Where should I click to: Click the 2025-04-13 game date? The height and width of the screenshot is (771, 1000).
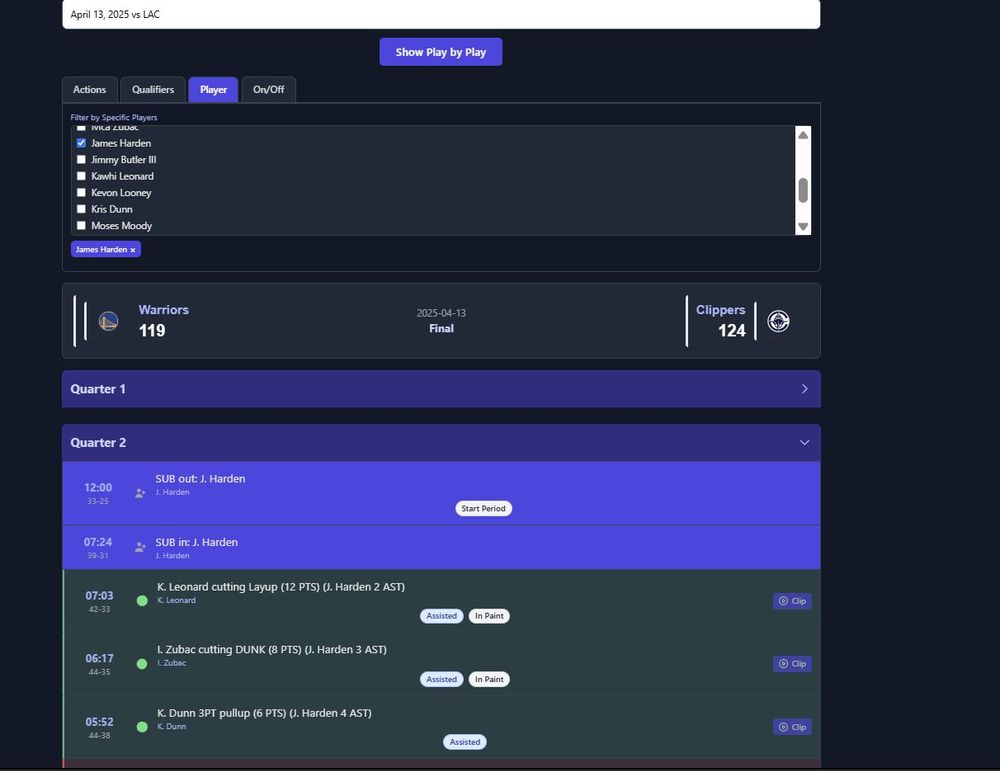point(441,312)
